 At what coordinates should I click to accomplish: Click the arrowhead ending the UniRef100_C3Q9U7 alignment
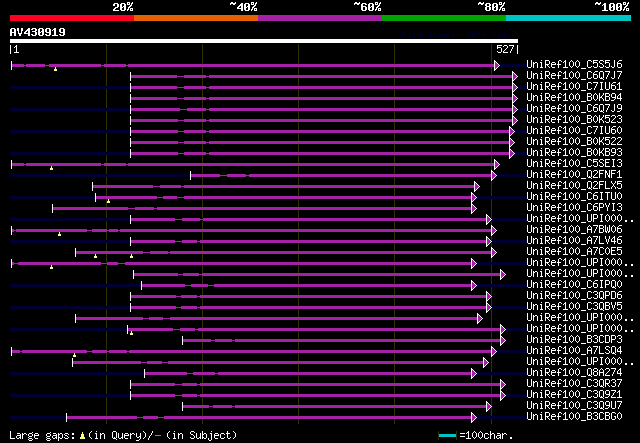pos(489,407)
